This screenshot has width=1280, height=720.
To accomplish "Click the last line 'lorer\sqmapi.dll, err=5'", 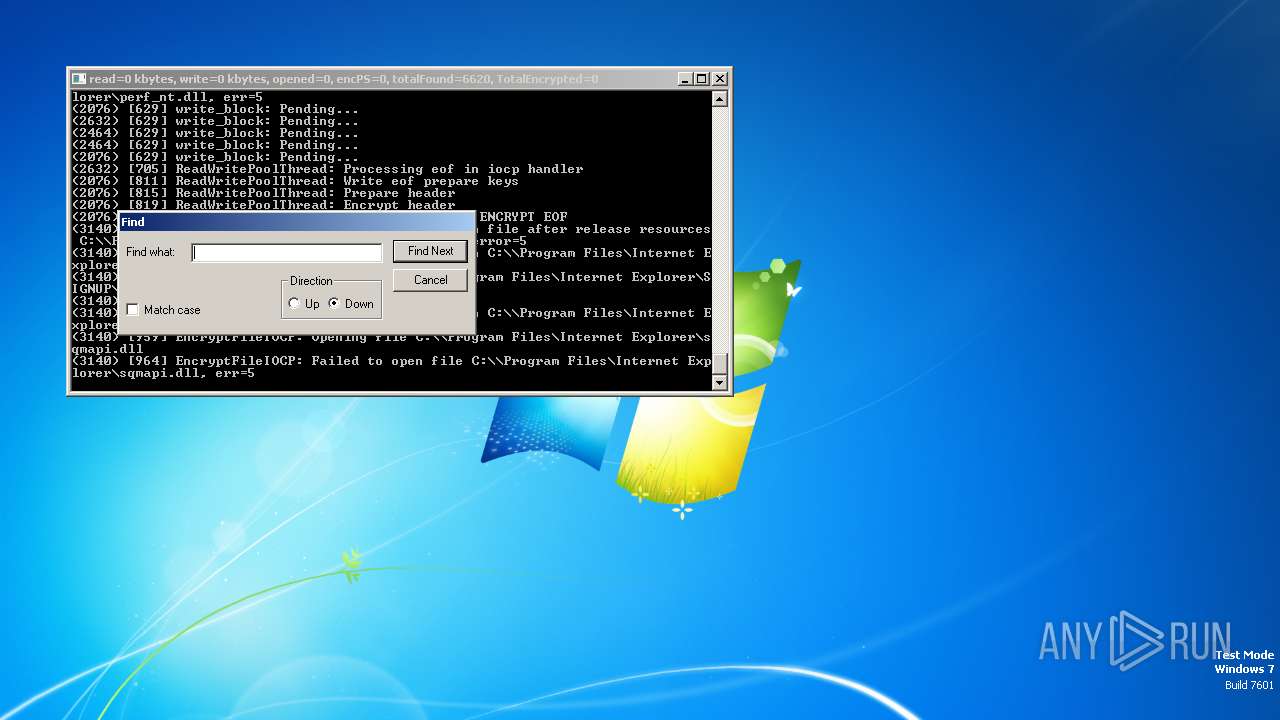I will pyautogui.click(x=164, y=373).
